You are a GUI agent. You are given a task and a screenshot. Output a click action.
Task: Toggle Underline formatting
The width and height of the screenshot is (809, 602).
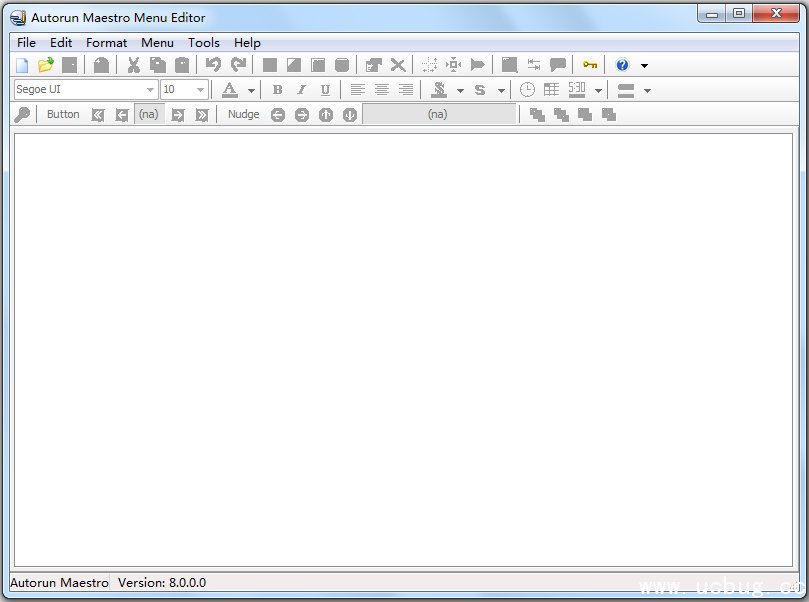pyautogui.click(x=325, y=90)
